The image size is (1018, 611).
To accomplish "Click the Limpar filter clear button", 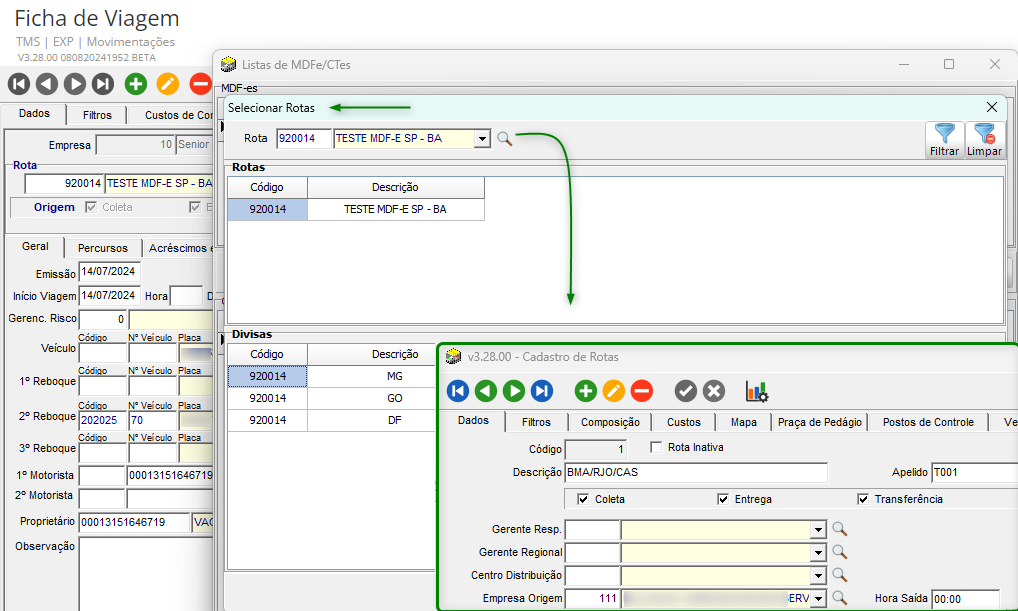I will click(984, 140).
